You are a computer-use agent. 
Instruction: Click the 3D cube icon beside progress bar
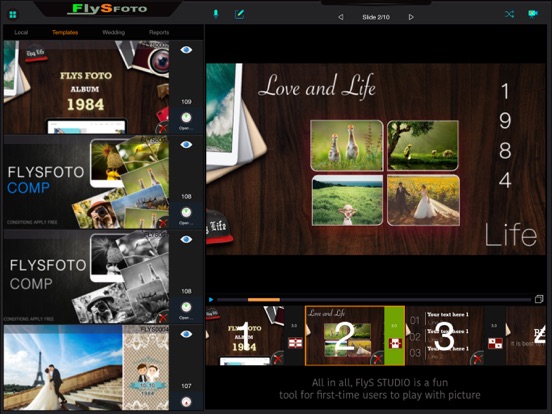(539, 299)
